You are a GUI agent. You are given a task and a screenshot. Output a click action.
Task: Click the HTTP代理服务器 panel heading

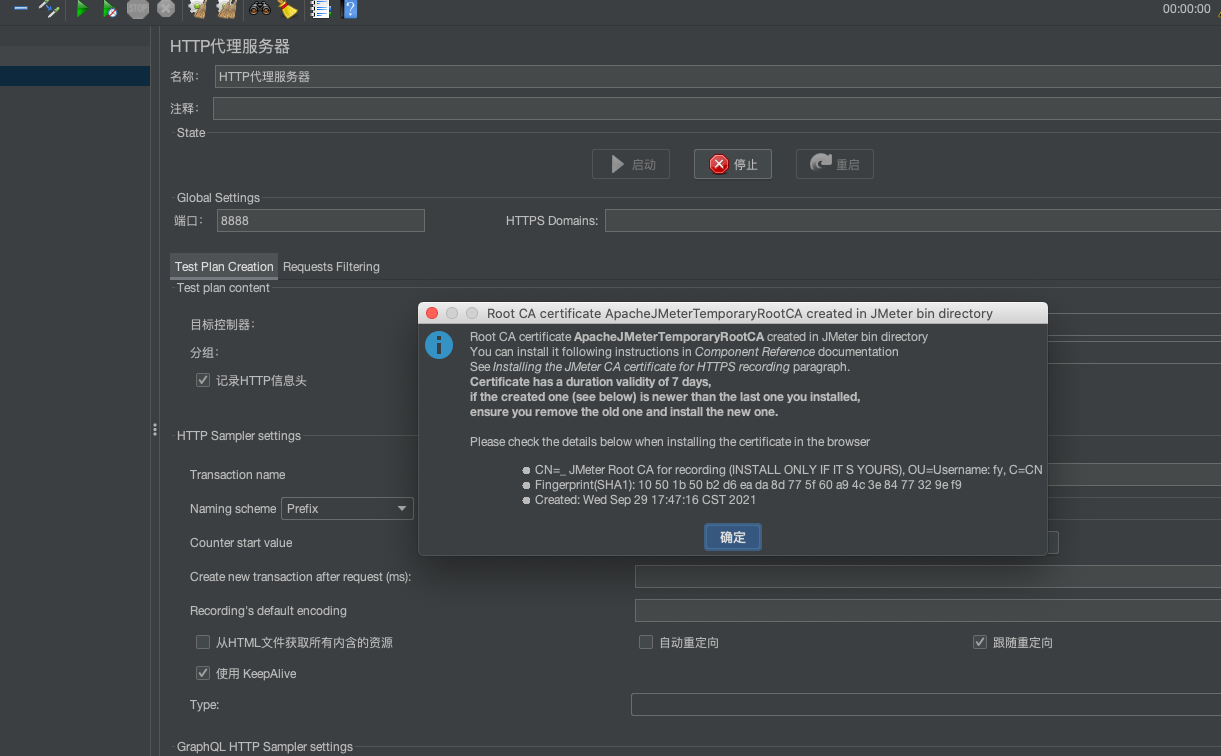230,46
